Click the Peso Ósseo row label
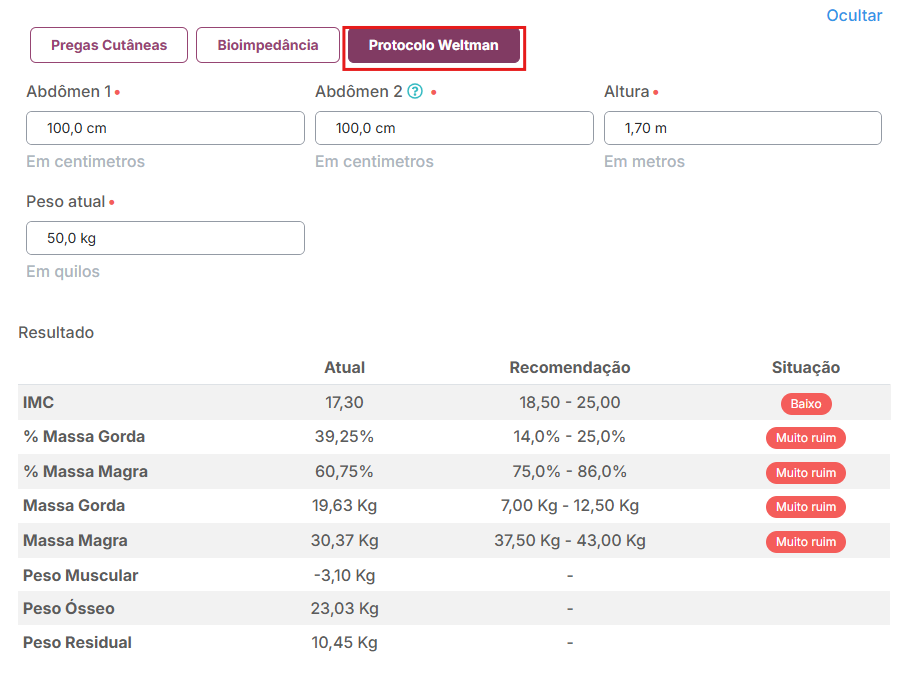The height and width of the screenshot is (688, 900). click(x=69, y=608)
